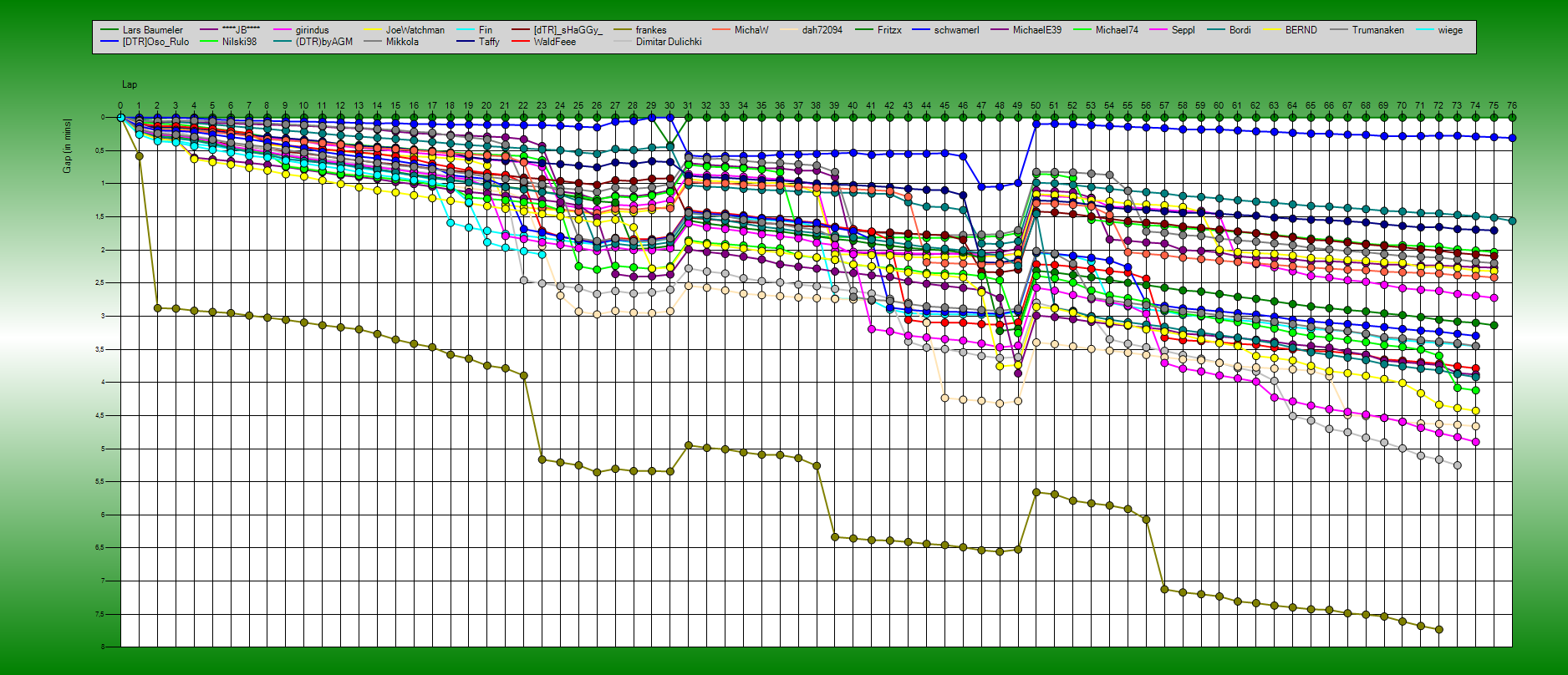The image size is (1568, 675).
Task: Click the blue data point at lap 76
Action: (x=1512, y=138)
